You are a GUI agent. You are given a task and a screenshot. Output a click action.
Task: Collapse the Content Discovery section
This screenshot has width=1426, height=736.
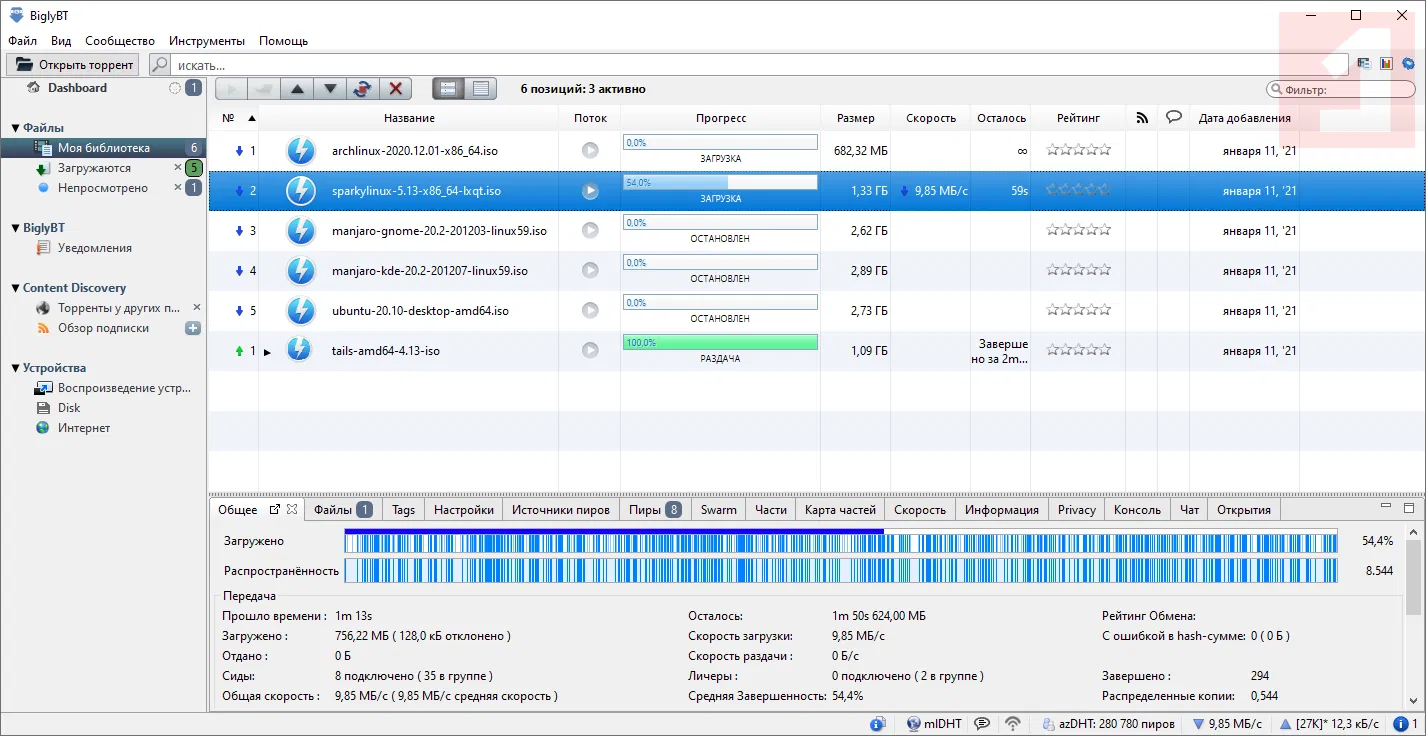[x=16, y=288]
